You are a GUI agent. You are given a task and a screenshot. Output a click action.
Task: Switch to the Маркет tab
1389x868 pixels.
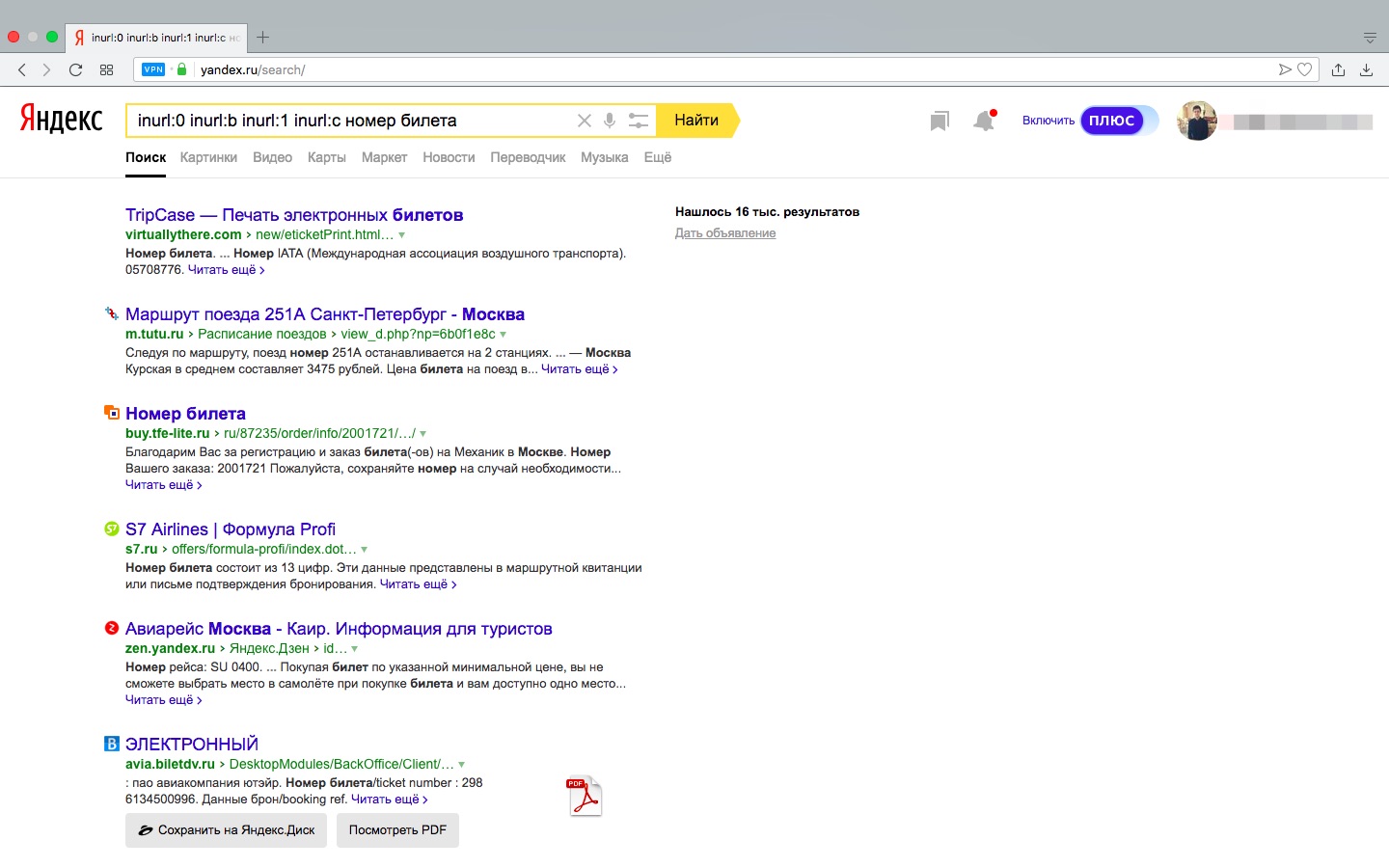(384, 157)
